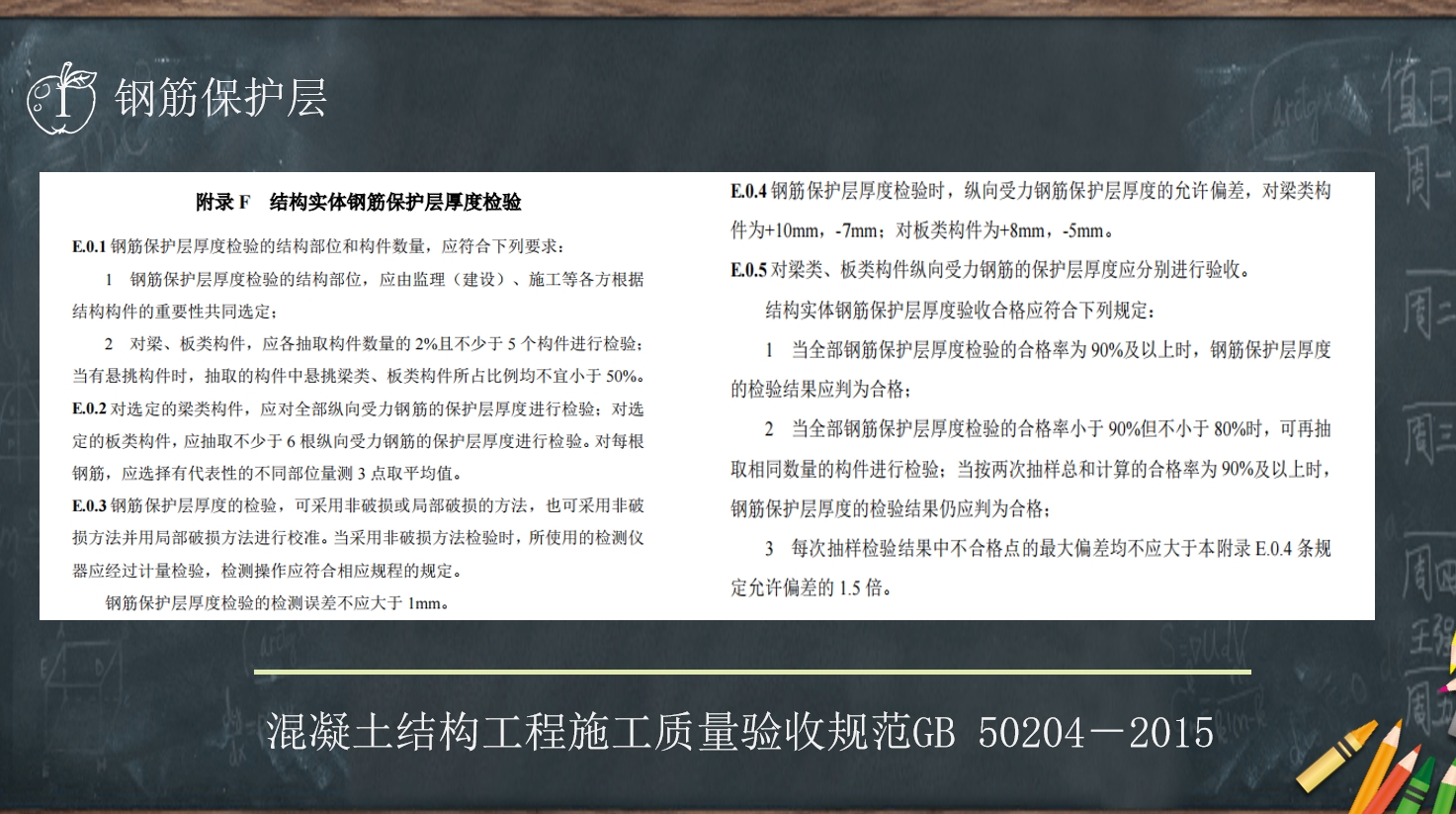
Task: Click the clause label E.0.1
Action: point(88,246)
